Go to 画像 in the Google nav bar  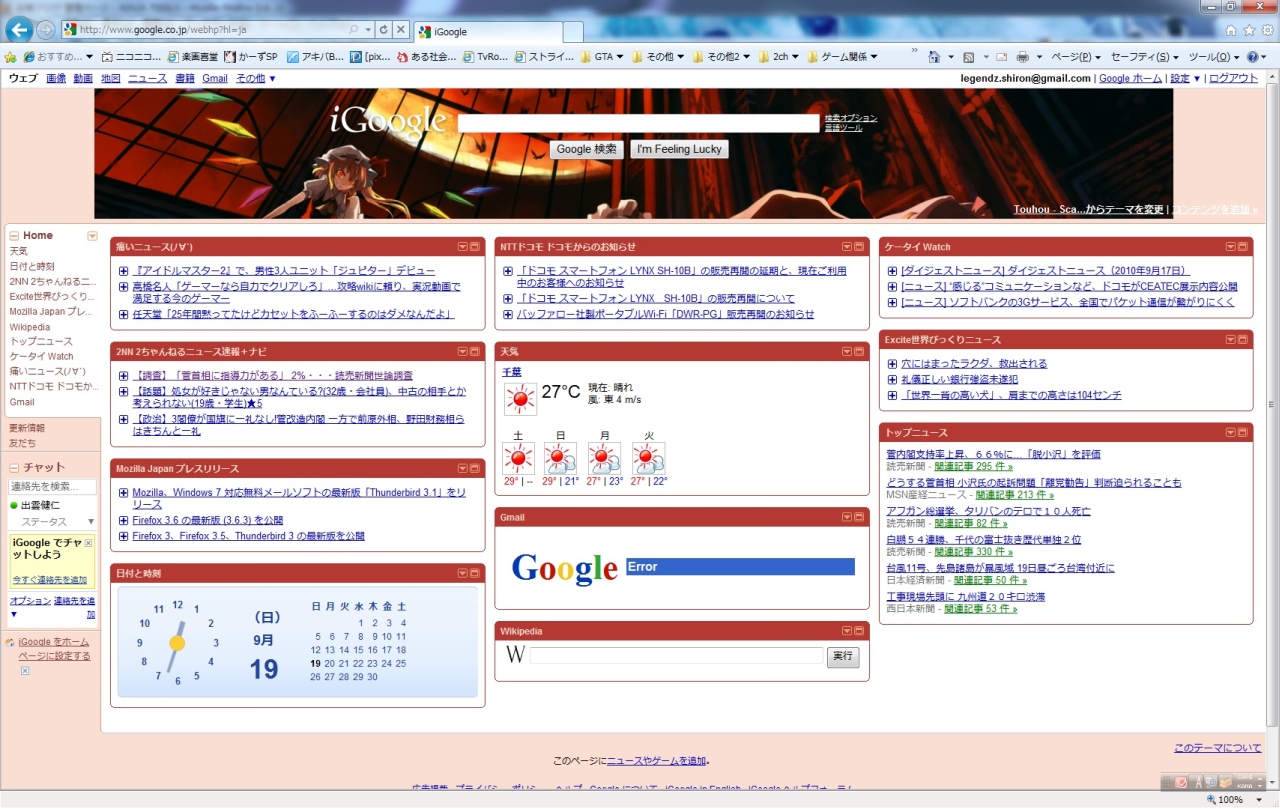click(x=56, y=78)
